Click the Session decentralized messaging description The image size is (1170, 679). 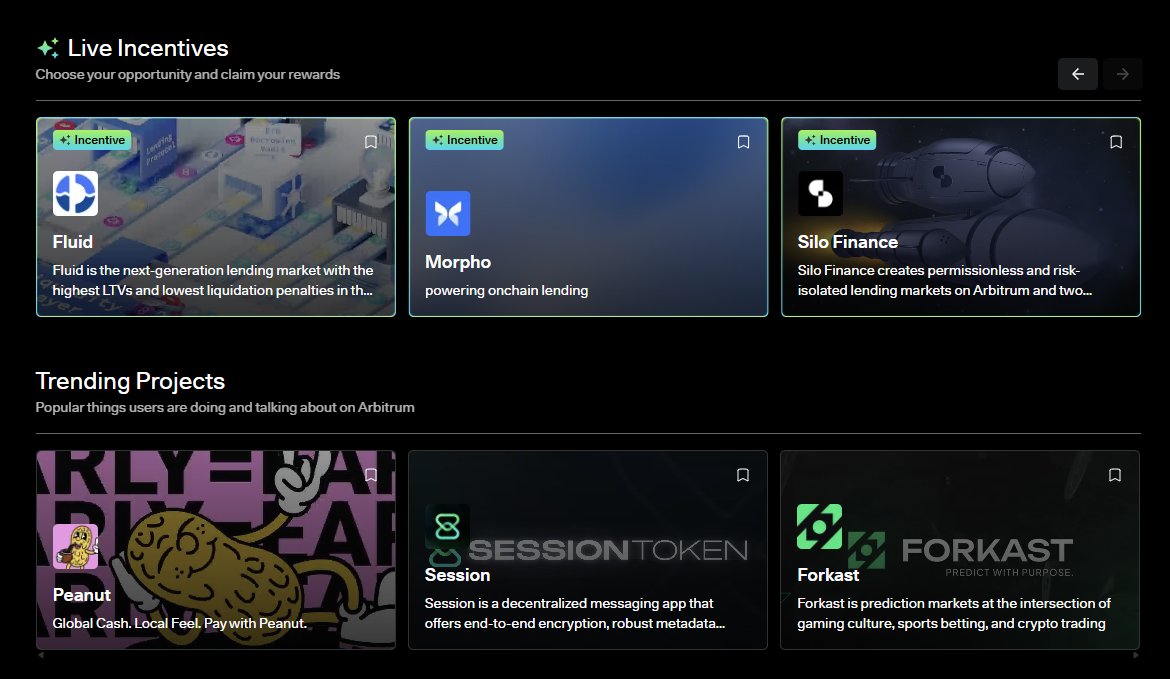point(575,613)
